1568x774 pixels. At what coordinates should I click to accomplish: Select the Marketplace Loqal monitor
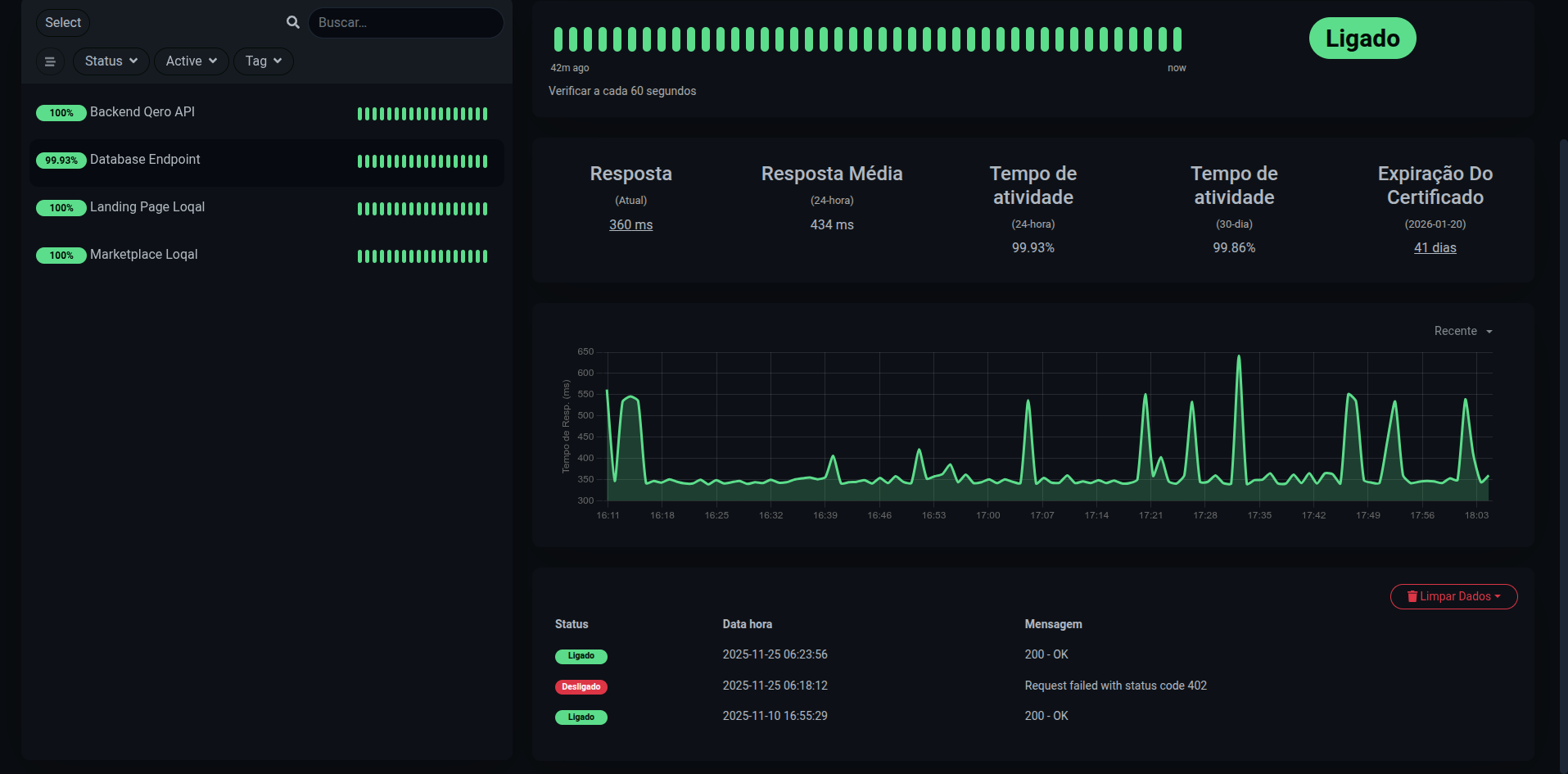[x=266, y=256]
